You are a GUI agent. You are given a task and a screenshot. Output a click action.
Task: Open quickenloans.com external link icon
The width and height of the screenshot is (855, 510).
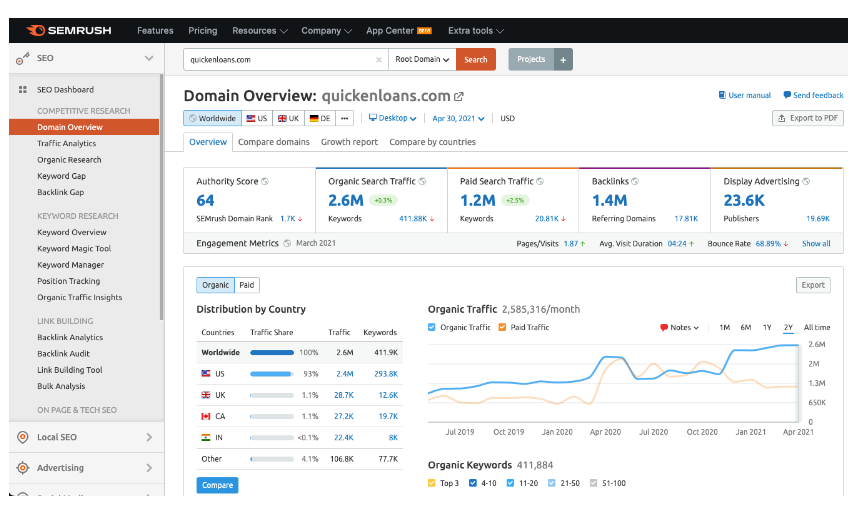pyautogui.click(x=459, y=97)
